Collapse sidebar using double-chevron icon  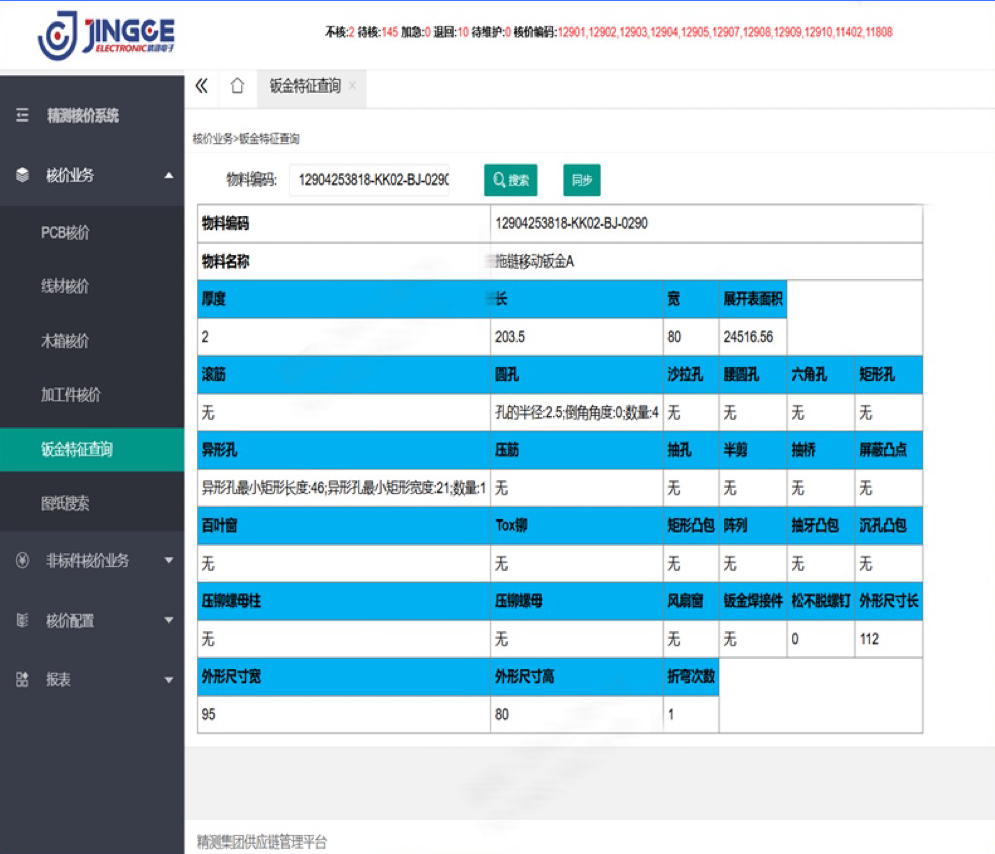coord(201,86)
